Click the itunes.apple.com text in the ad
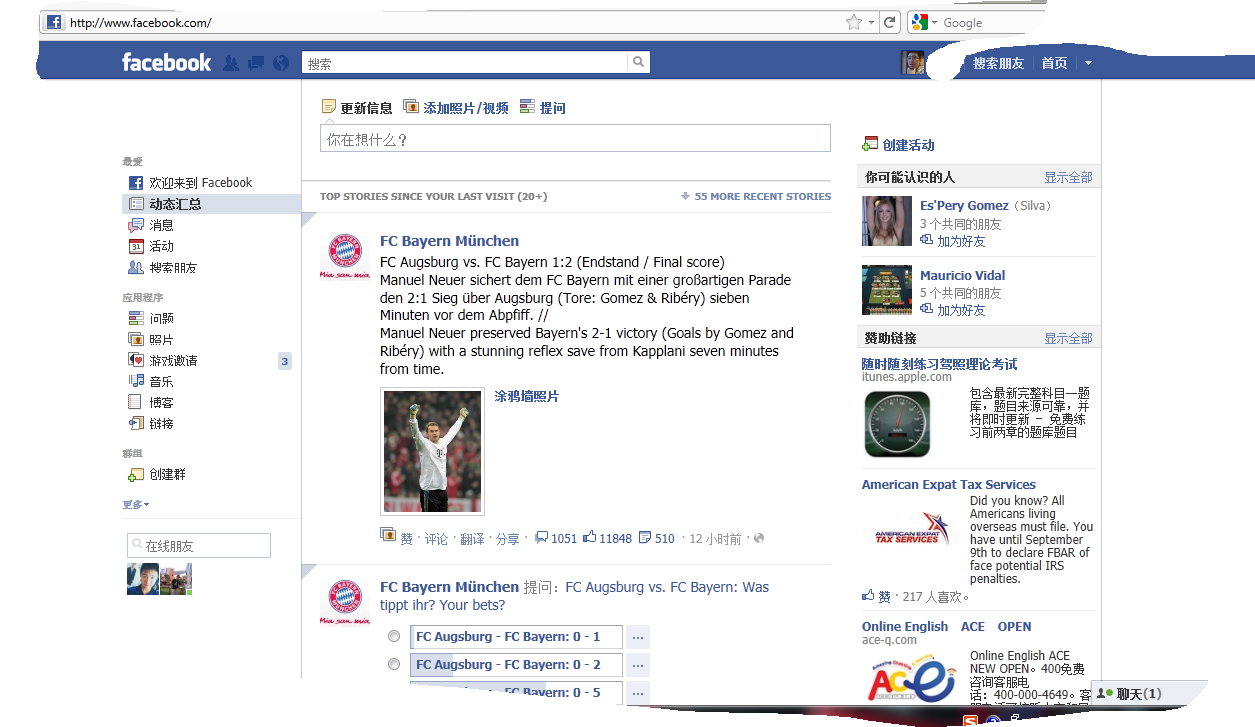This screenshot has width=1255, height=727. [x=906, y=377]
